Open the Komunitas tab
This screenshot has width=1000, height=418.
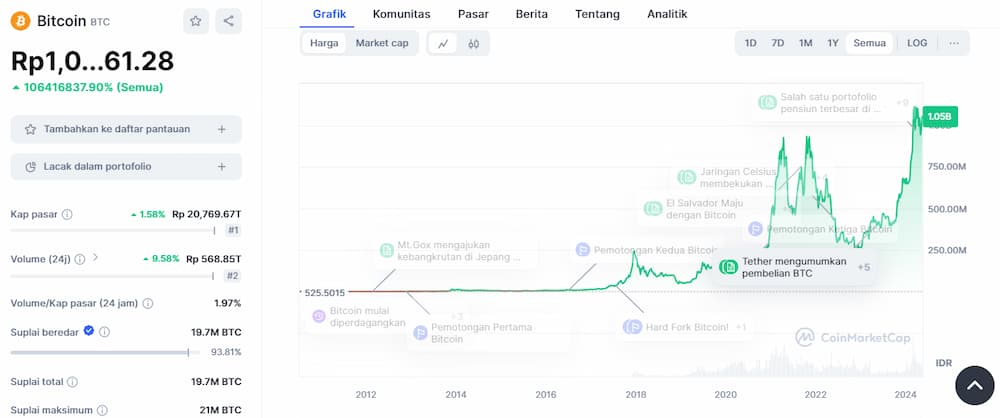[402, 14]
